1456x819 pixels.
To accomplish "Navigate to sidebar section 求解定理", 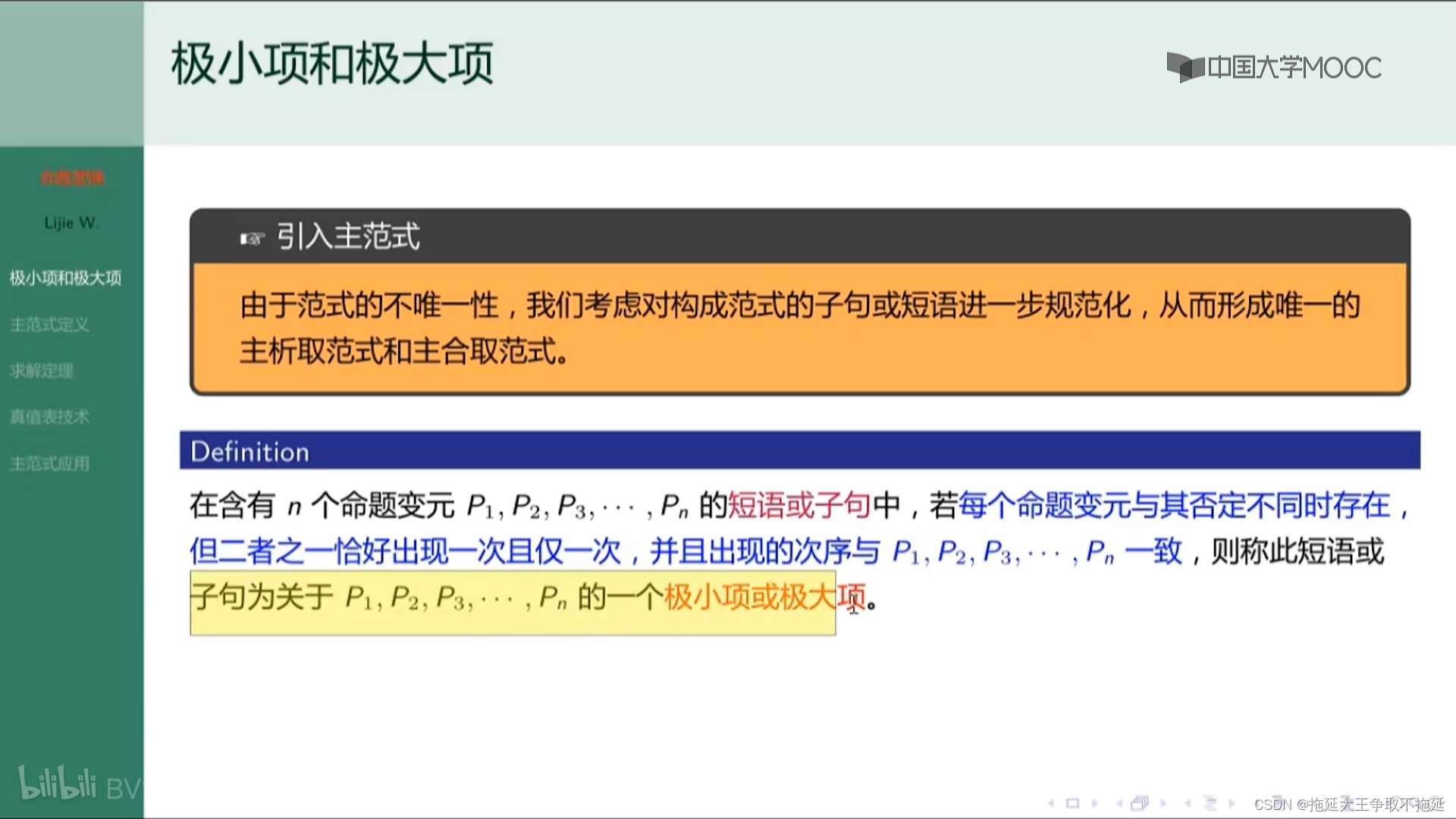I will tap(42, 371).
